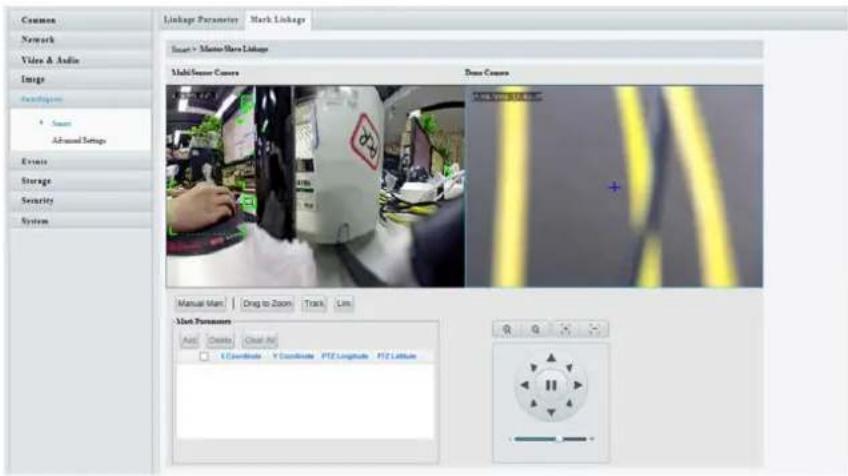Click the empty mark parameters list area
The width and height of the screenshot is (848, 476).
point(306,401)
